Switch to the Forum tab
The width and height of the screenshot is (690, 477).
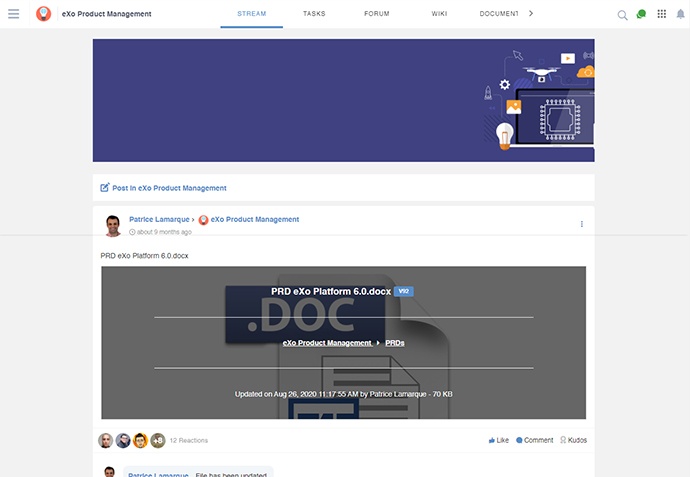377,14
